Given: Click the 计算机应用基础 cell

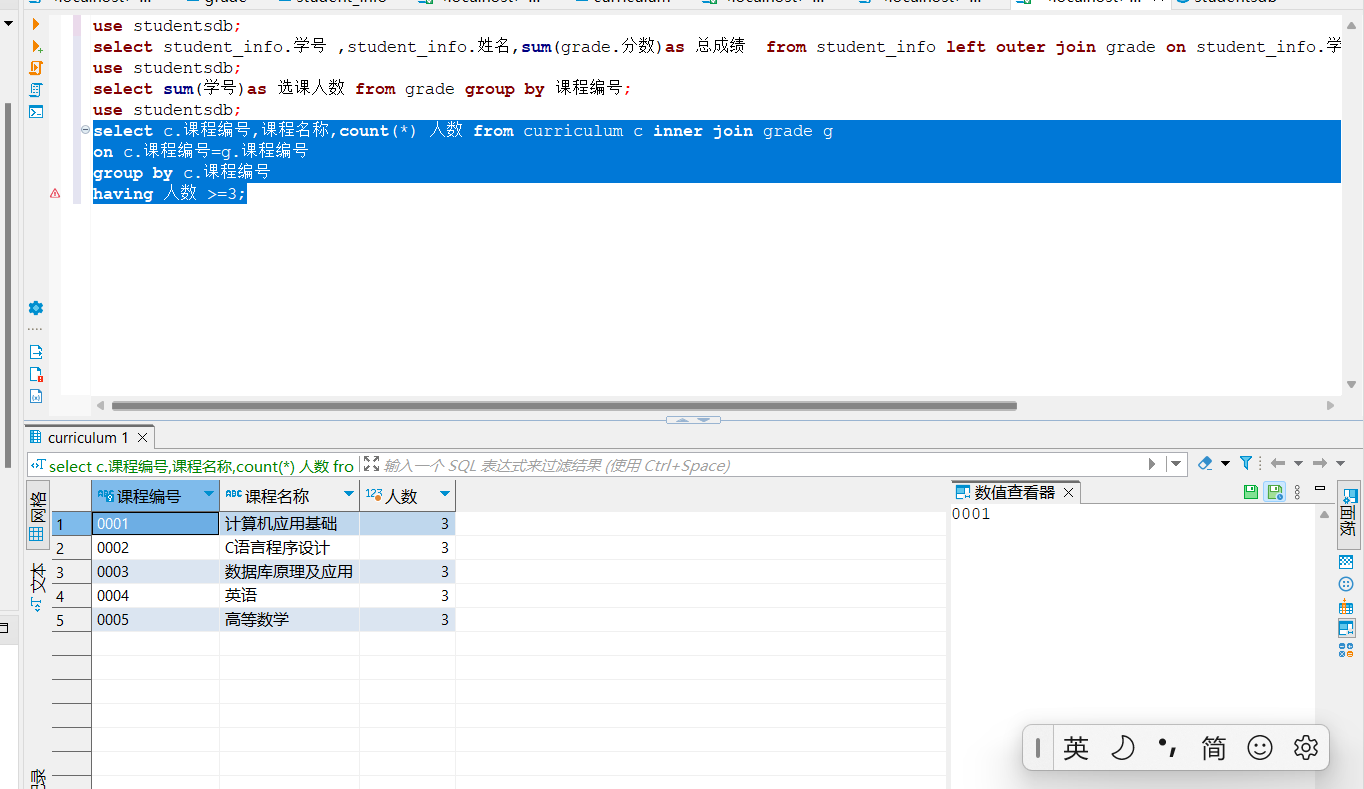Looking at the screenshot, I should click(x=289, y=524).
